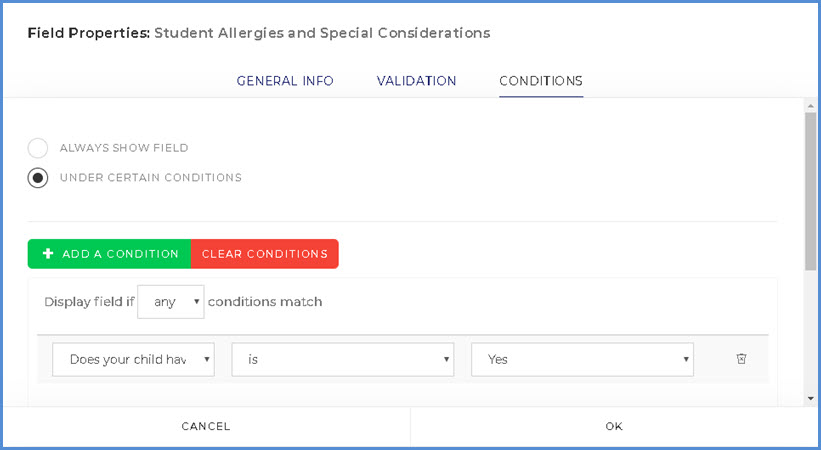Screen dimensions: 821x450
Task: Open the 'Yes' value dropdown
Action: pos(582,360)
